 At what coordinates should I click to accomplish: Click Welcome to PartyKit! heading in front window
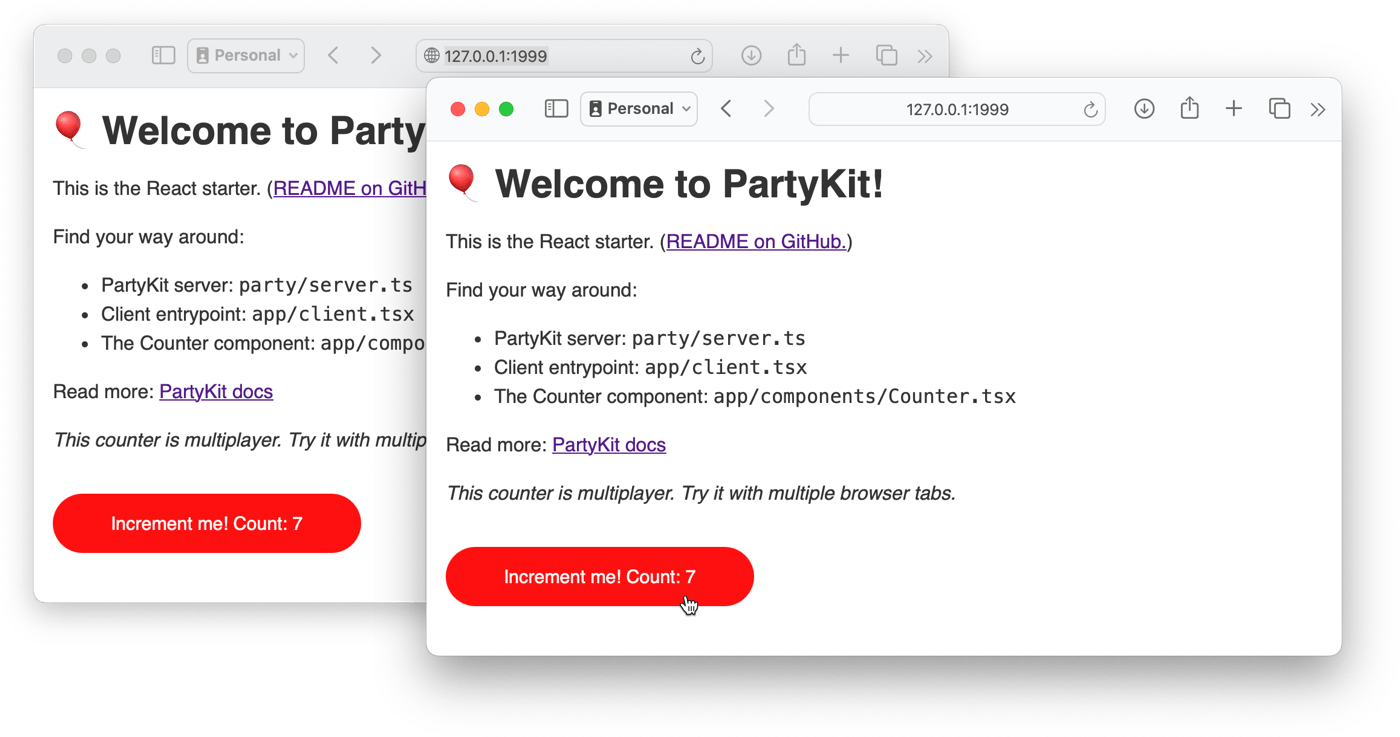(x=689, y=184)
